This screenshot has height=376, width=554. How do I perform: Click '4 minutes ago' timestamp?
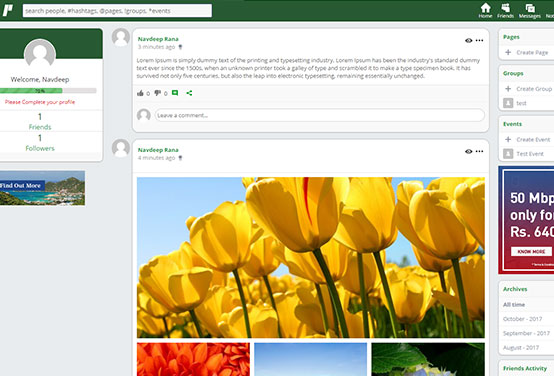157,158
